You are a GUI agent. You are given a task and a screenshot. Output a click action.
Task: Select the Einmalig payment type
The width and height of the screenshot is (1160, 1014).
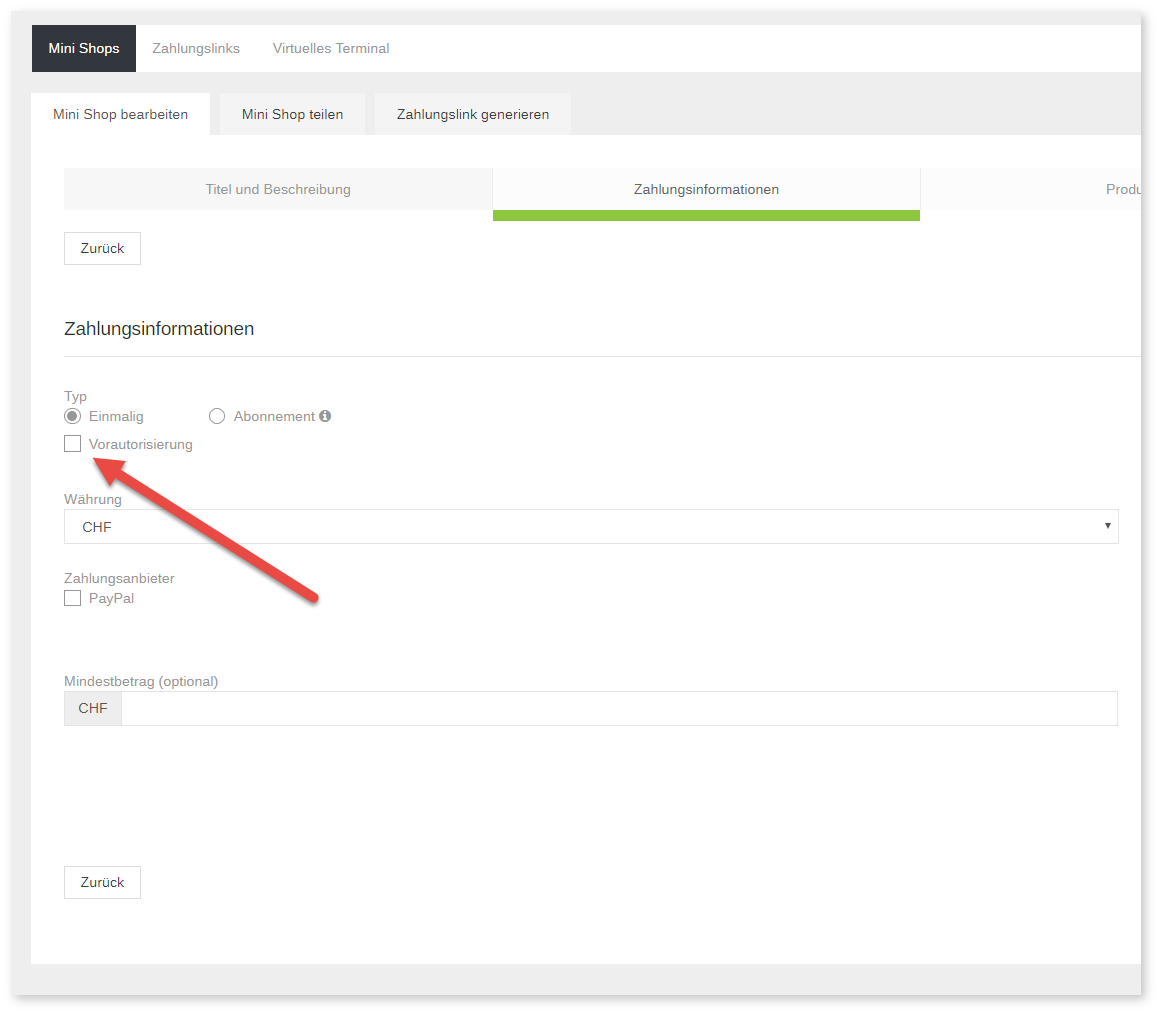[73, 416]
